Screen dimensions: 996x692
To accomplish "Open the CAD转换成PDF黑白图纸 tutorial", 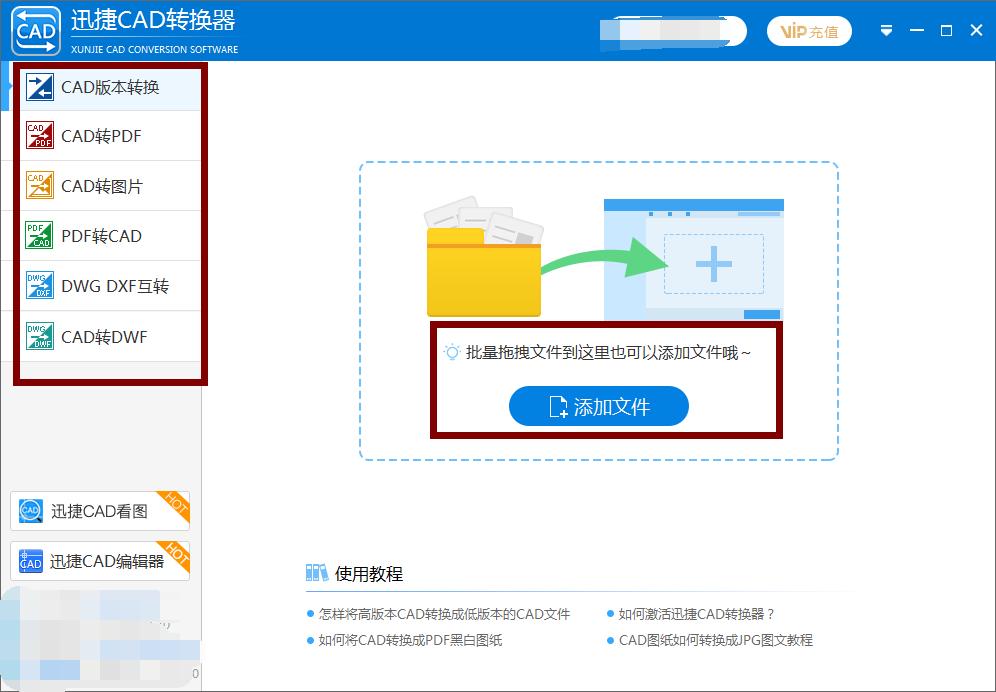I will [x=413, y=640].
